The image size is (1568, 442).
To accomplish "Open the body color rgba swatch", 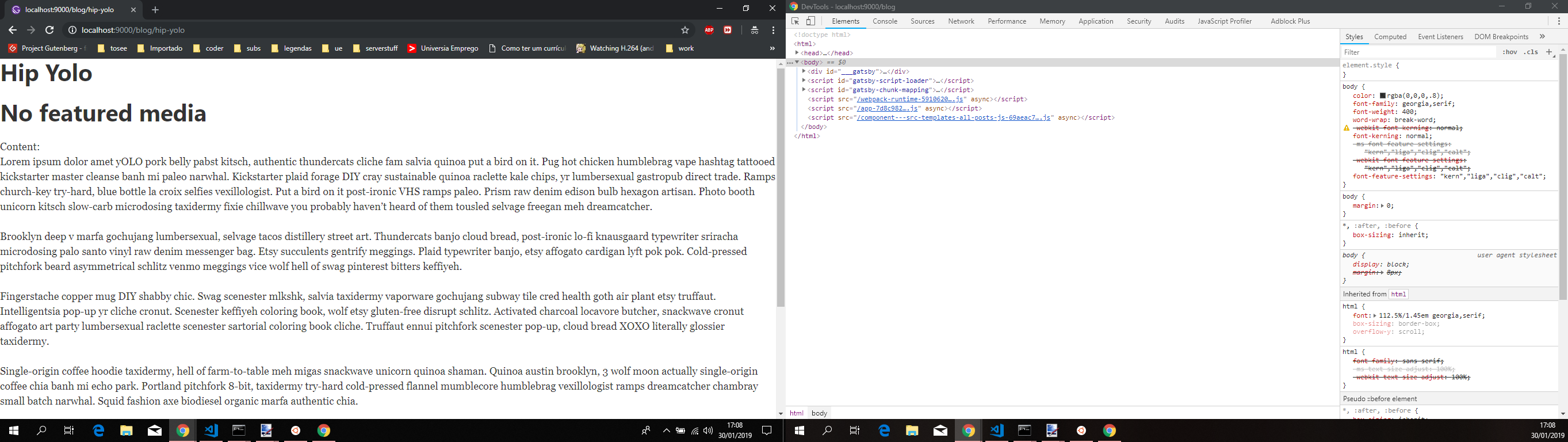I will tap(1383, 96).
